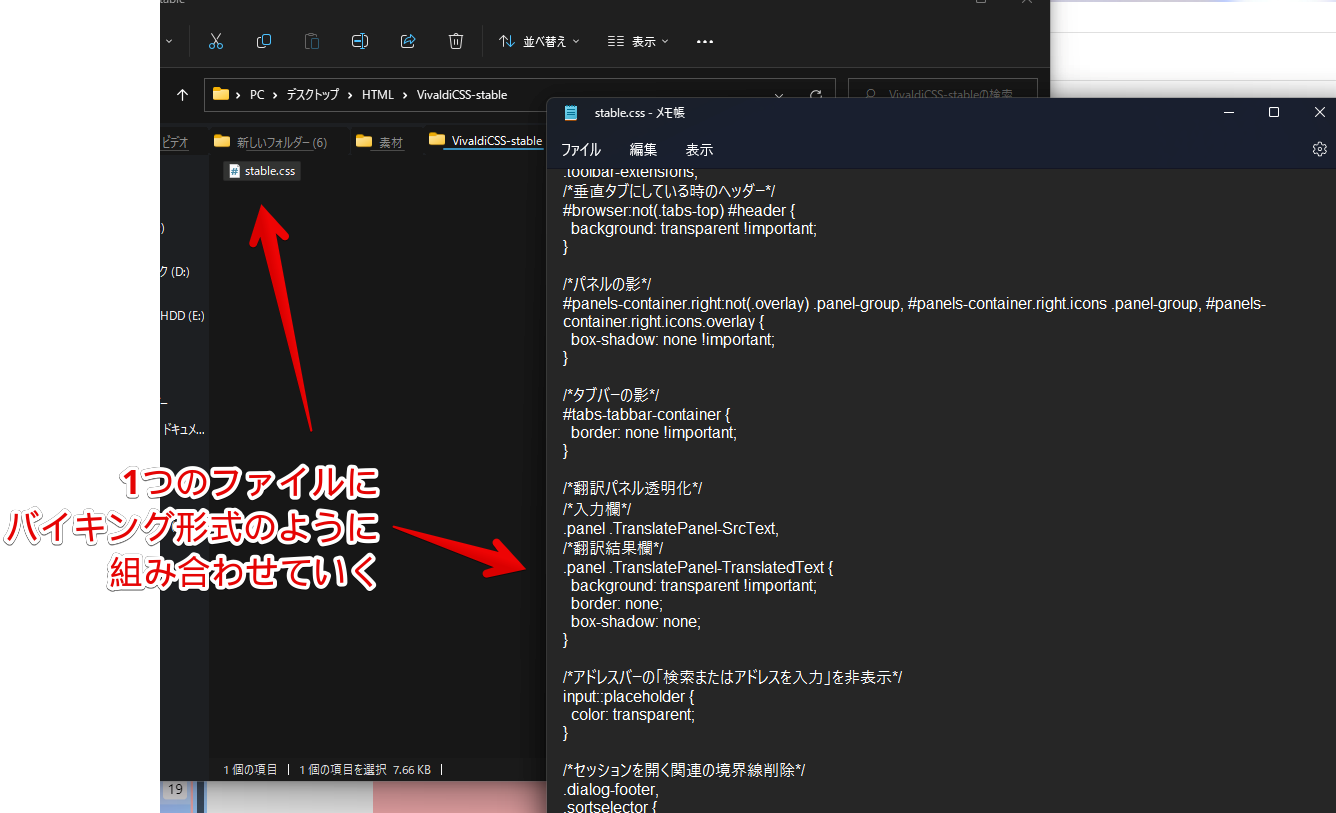Select the HDD (E:) drive in navigation pane
Viewport: 1336px width, 813px height.
point(183,315)
